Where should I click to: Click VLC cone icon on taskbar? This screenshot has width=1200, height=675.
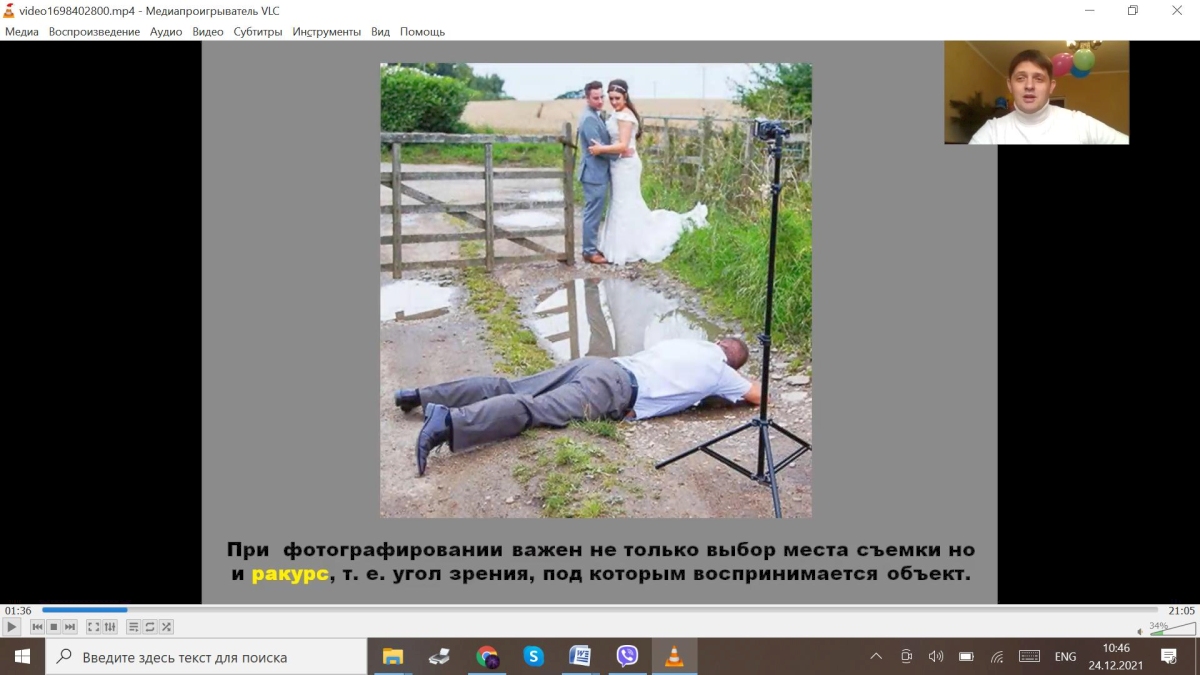[x=674, y=657]
